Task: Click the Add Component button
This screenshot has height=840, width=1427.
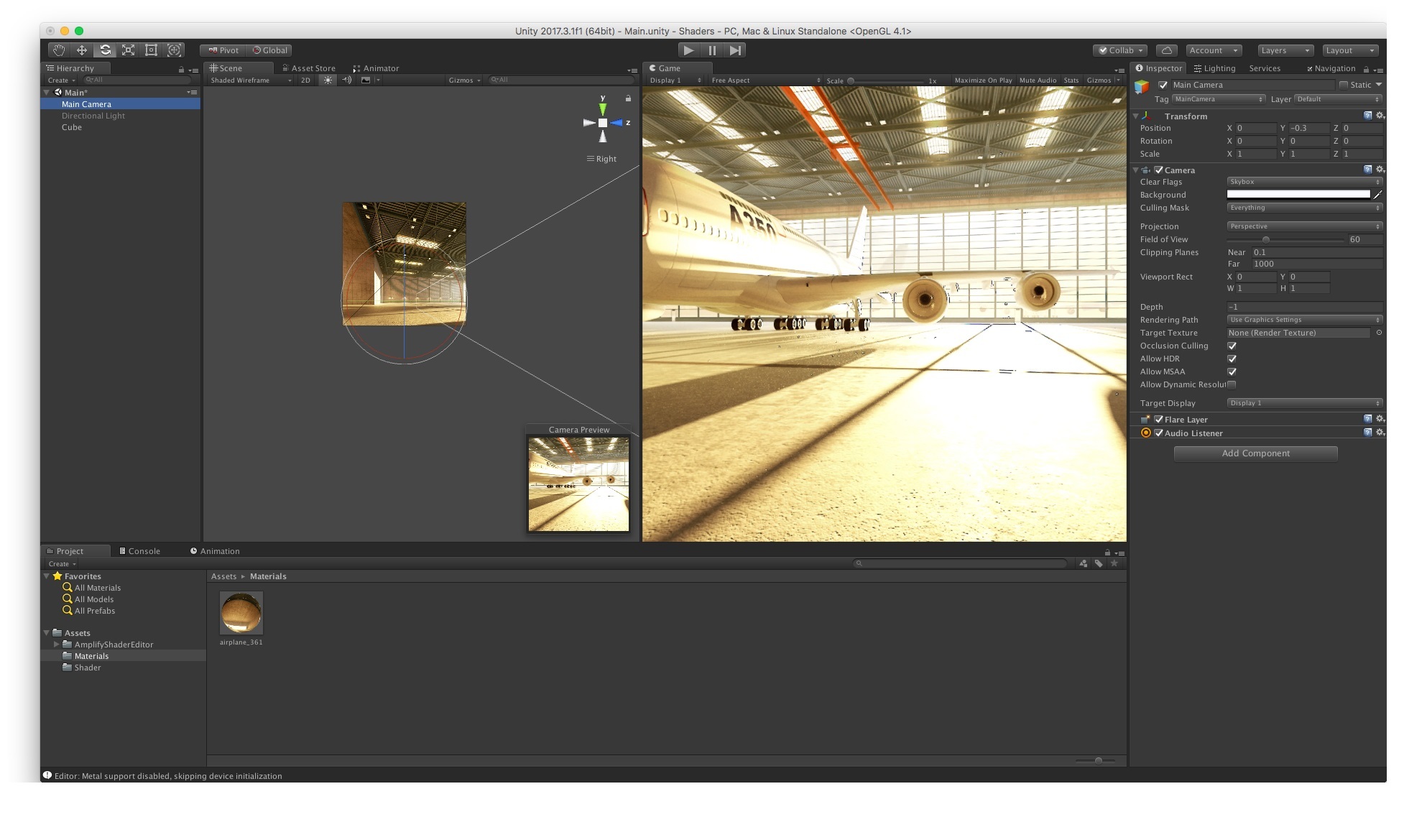Action: [x=1255, y=453]
